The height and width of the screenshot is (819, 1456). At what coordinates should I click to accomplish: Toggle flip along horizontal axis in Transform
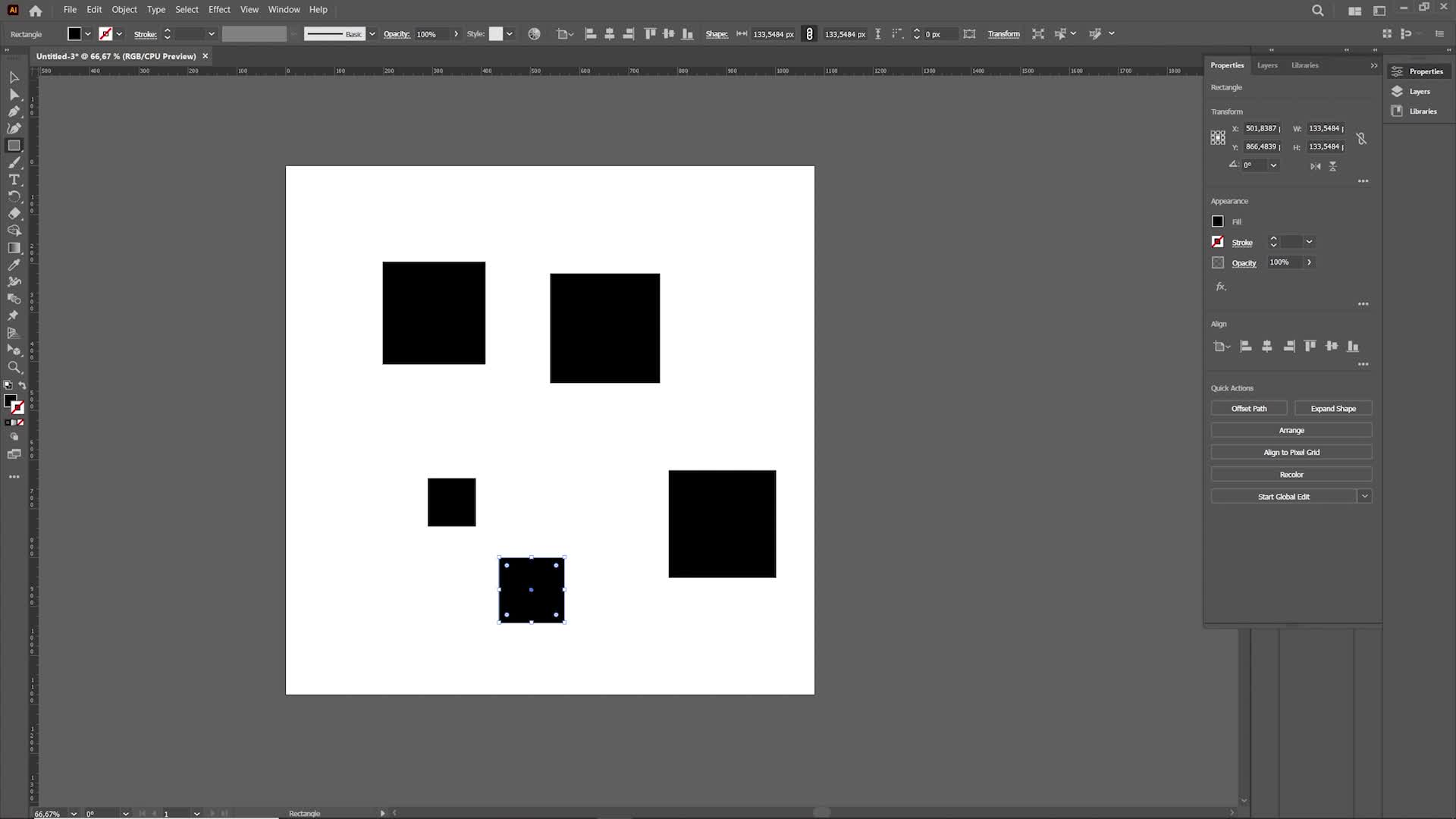[x=1315, y=165]
